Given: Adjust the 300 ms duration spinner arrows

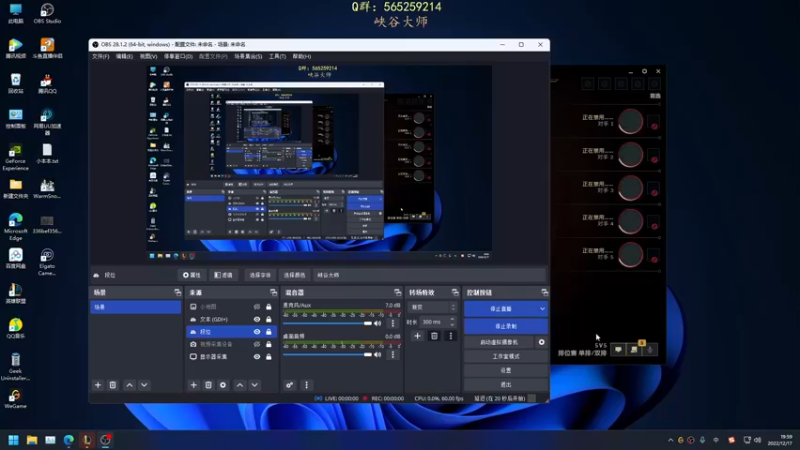Looking at the screenshot, I should tap(452, 322).
